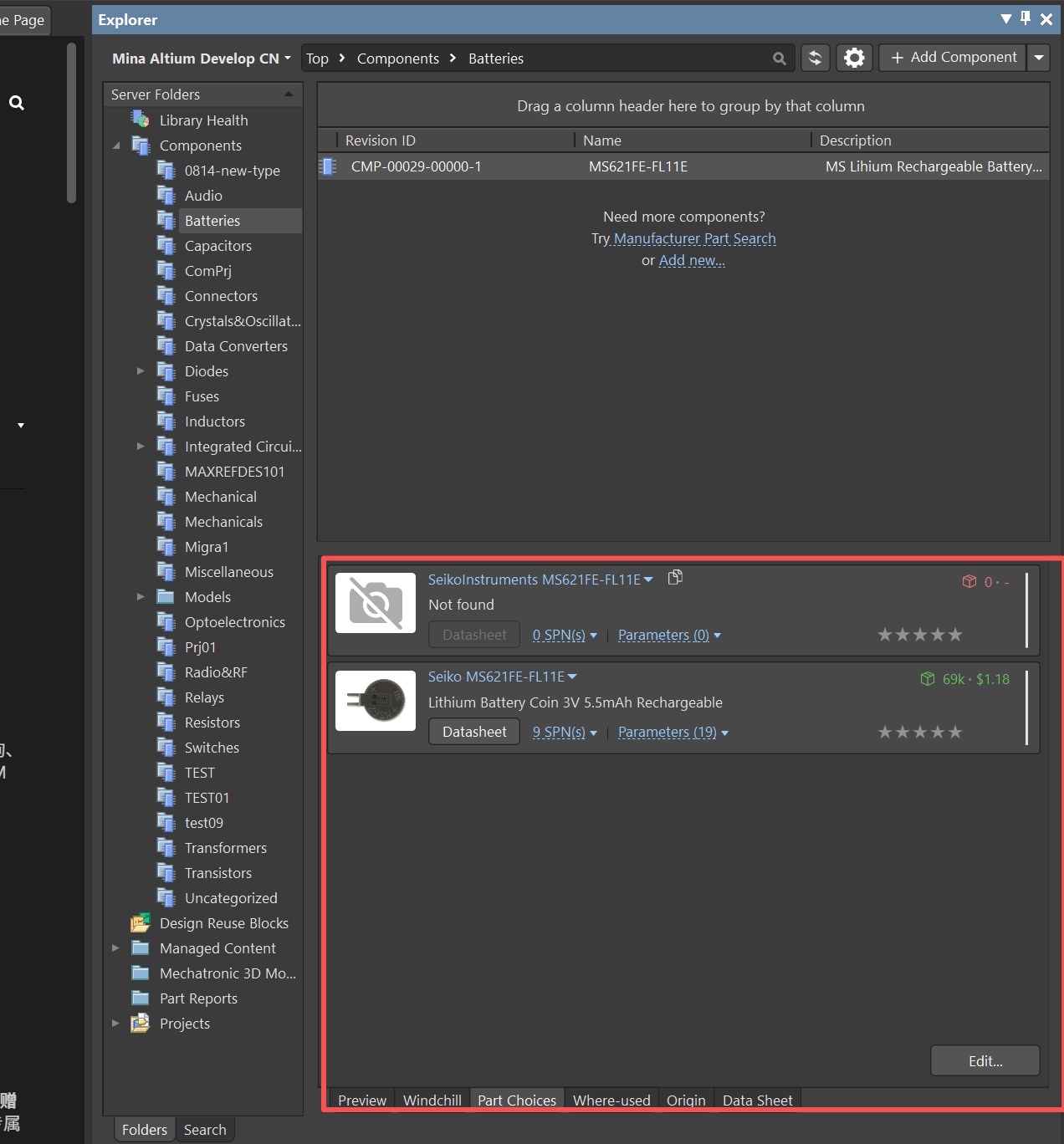1064x1144 pixels.
Task: Expand the Models folder
Action: click(x=141, y=596)
